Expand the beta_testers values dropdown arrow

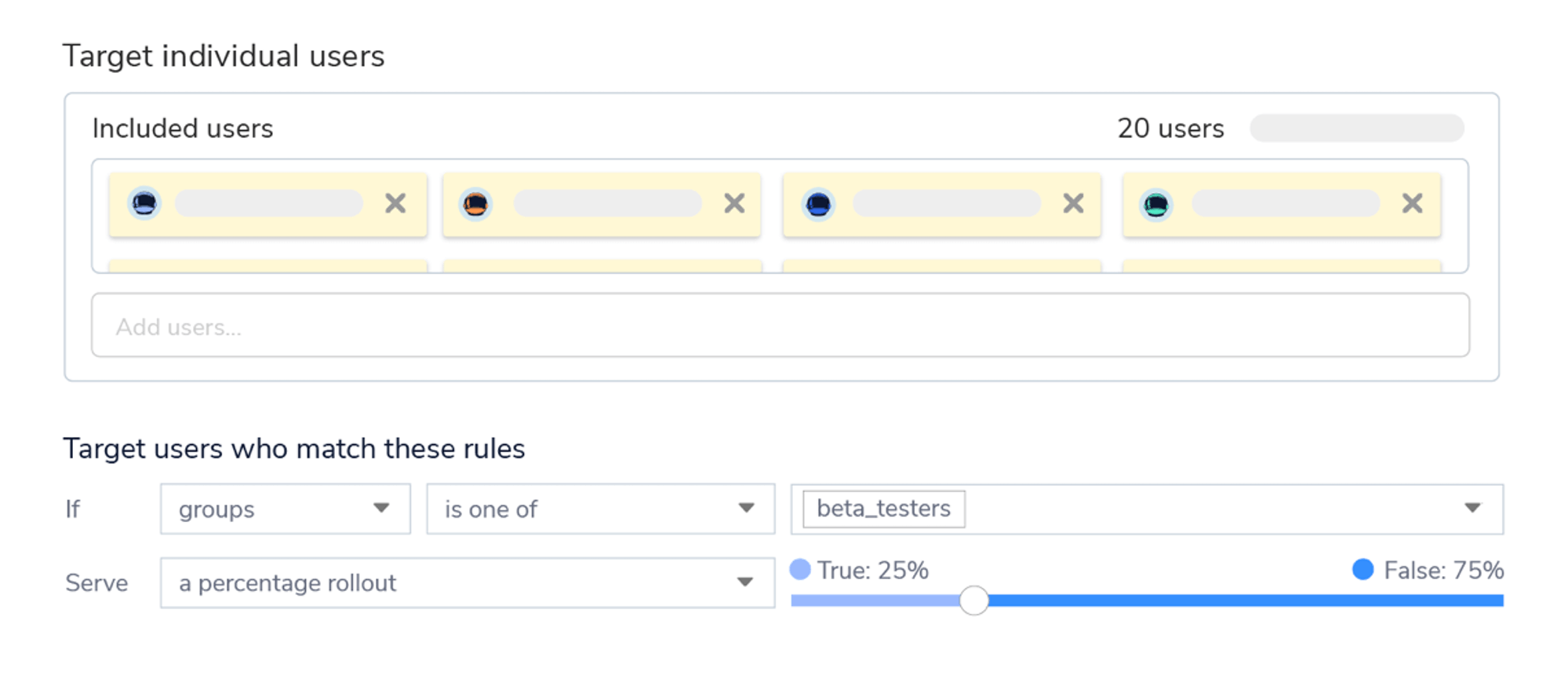point(1472,509)
